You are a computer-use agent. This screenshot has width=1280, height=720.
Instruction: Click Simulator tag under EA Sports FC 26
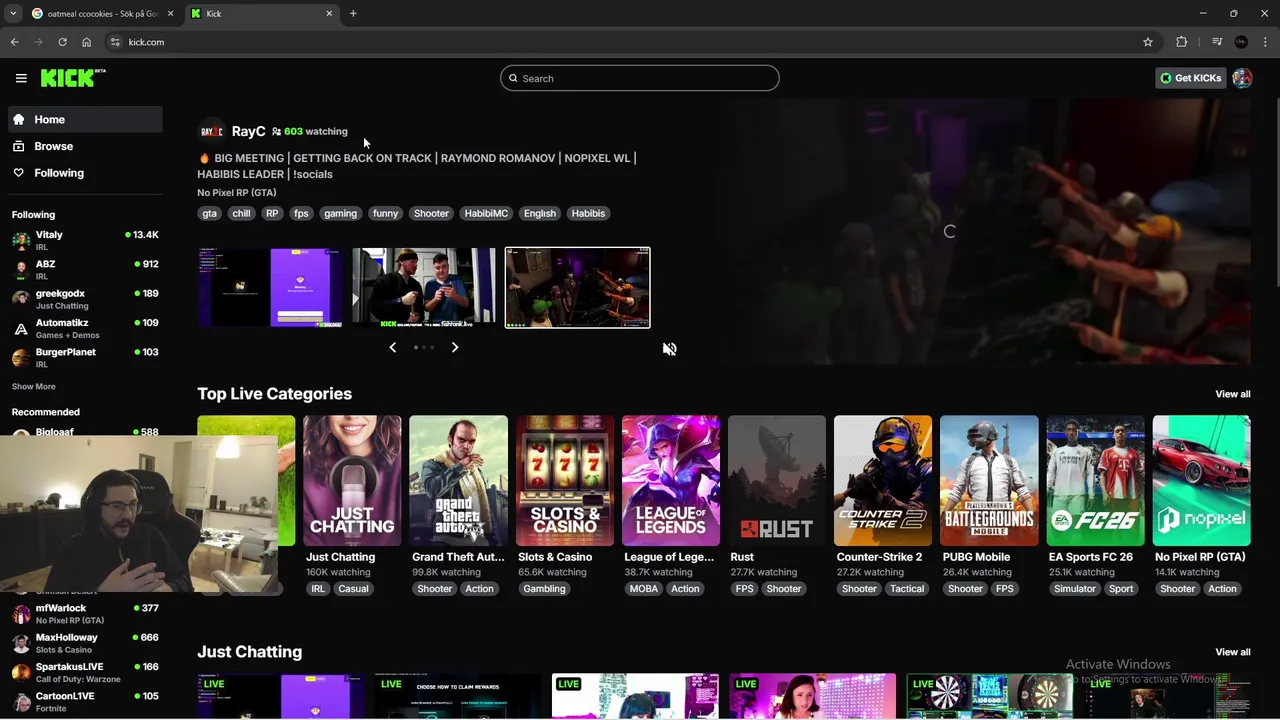click(1074, 589)
